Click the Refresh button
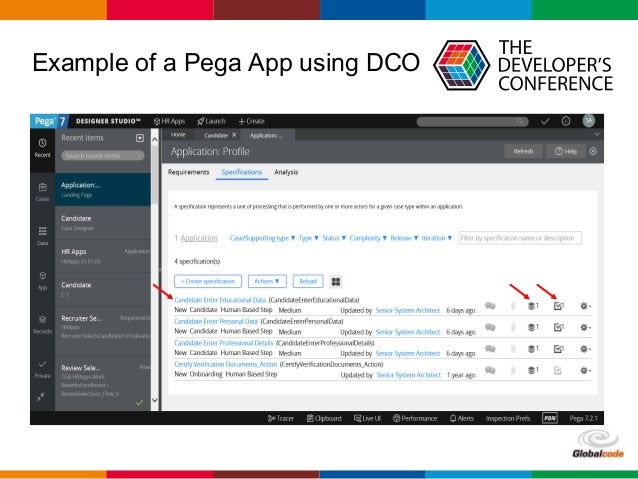Viewport: 638px width, 479px height. point(523,151)
